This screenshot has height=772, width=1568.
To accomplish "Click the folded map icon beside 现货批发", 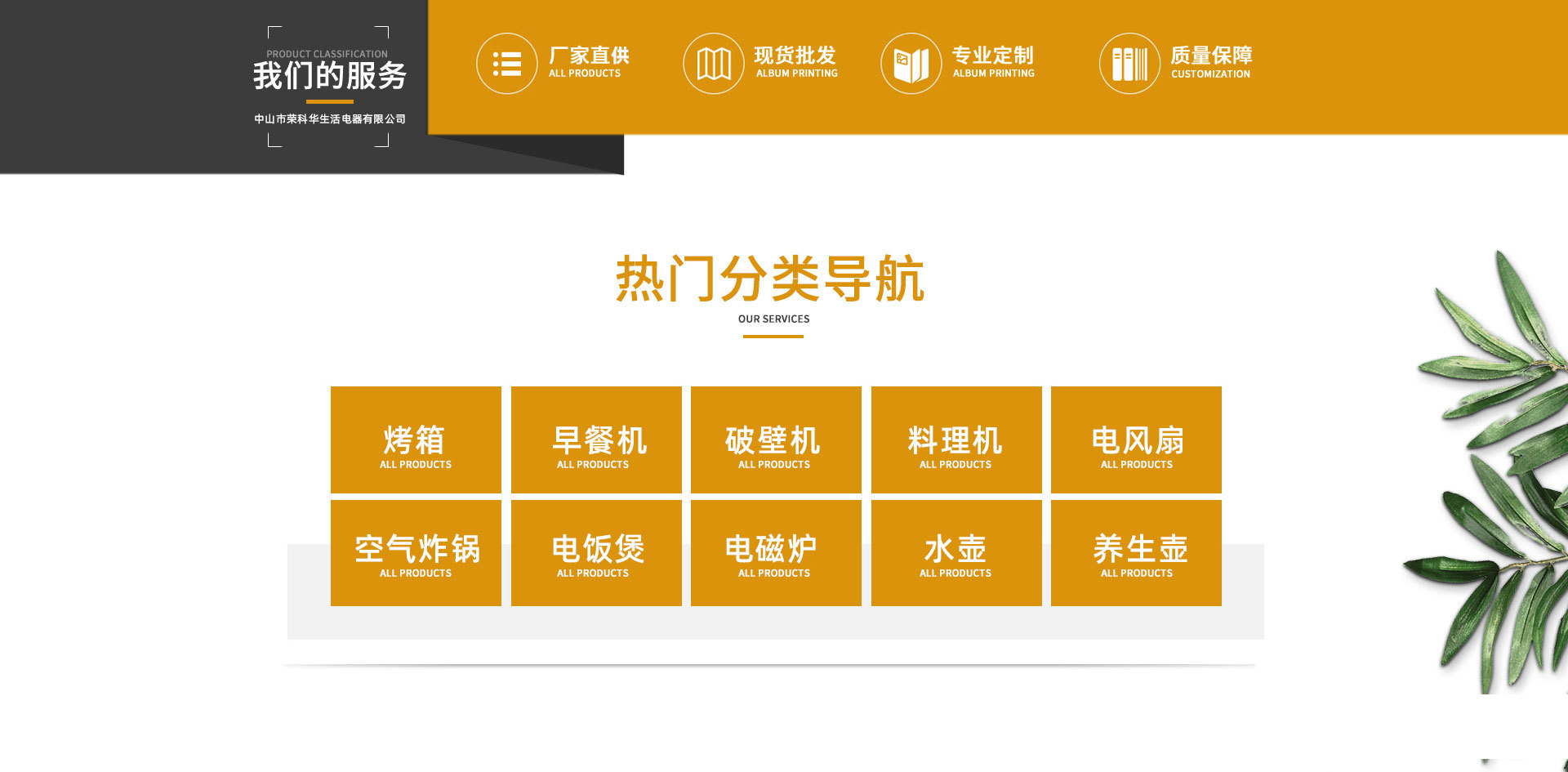I will [713, 64].
